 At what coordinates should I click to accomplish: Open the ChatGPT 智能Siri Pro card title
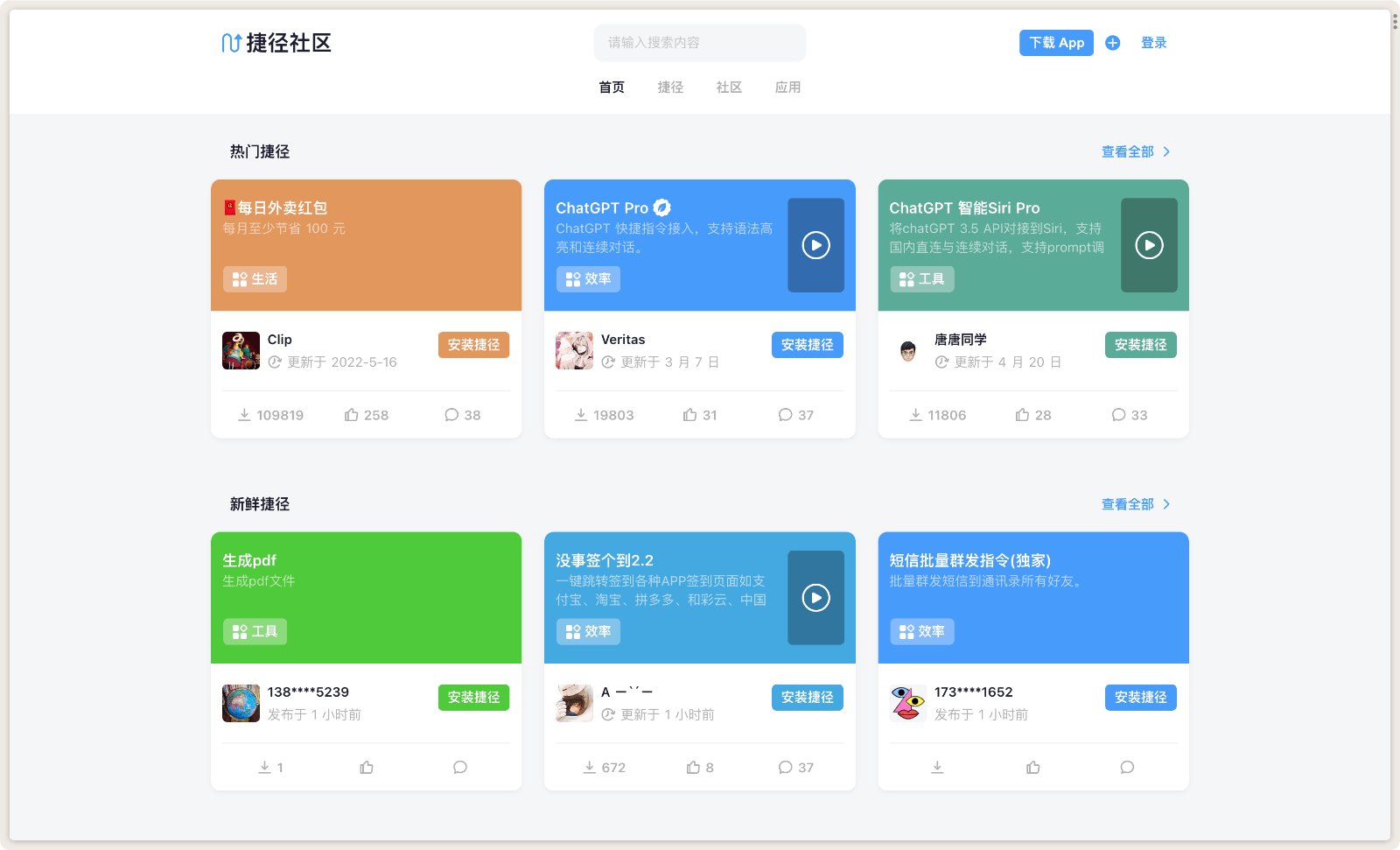point(964,207)
